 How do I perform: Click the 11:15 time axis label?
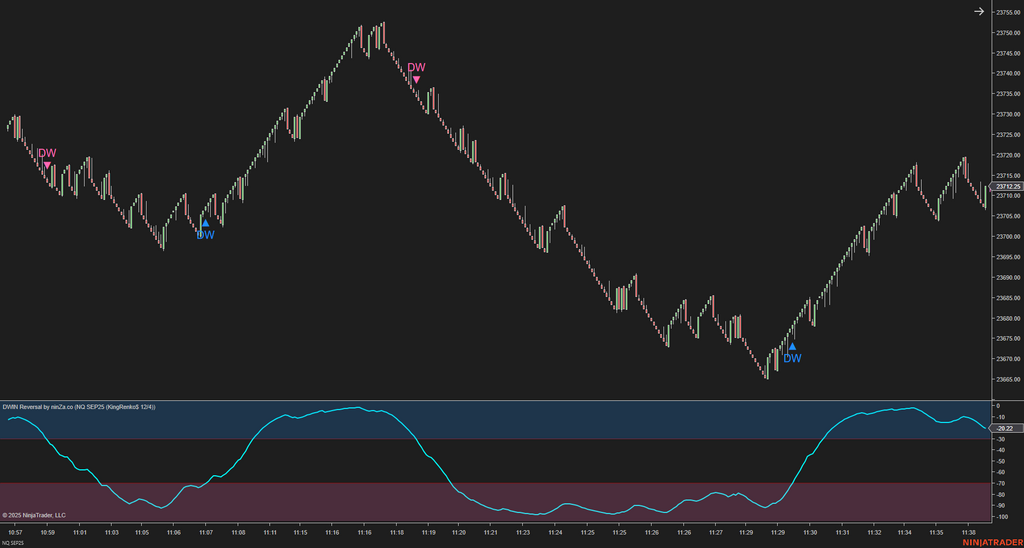300,534
